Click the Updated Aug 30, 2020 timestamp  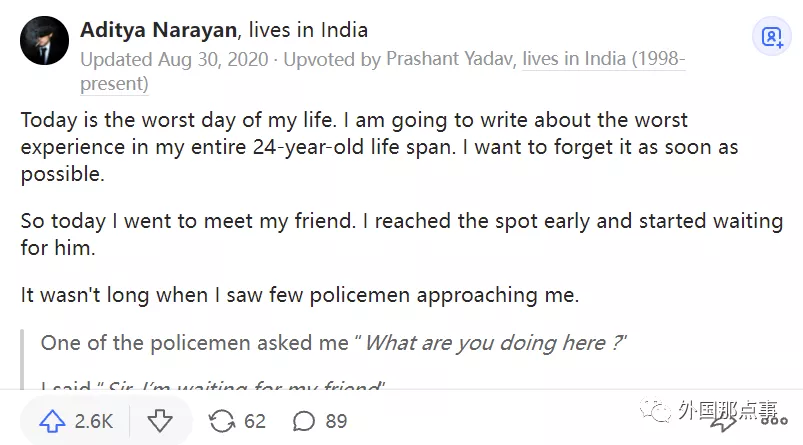coord(174,59)
